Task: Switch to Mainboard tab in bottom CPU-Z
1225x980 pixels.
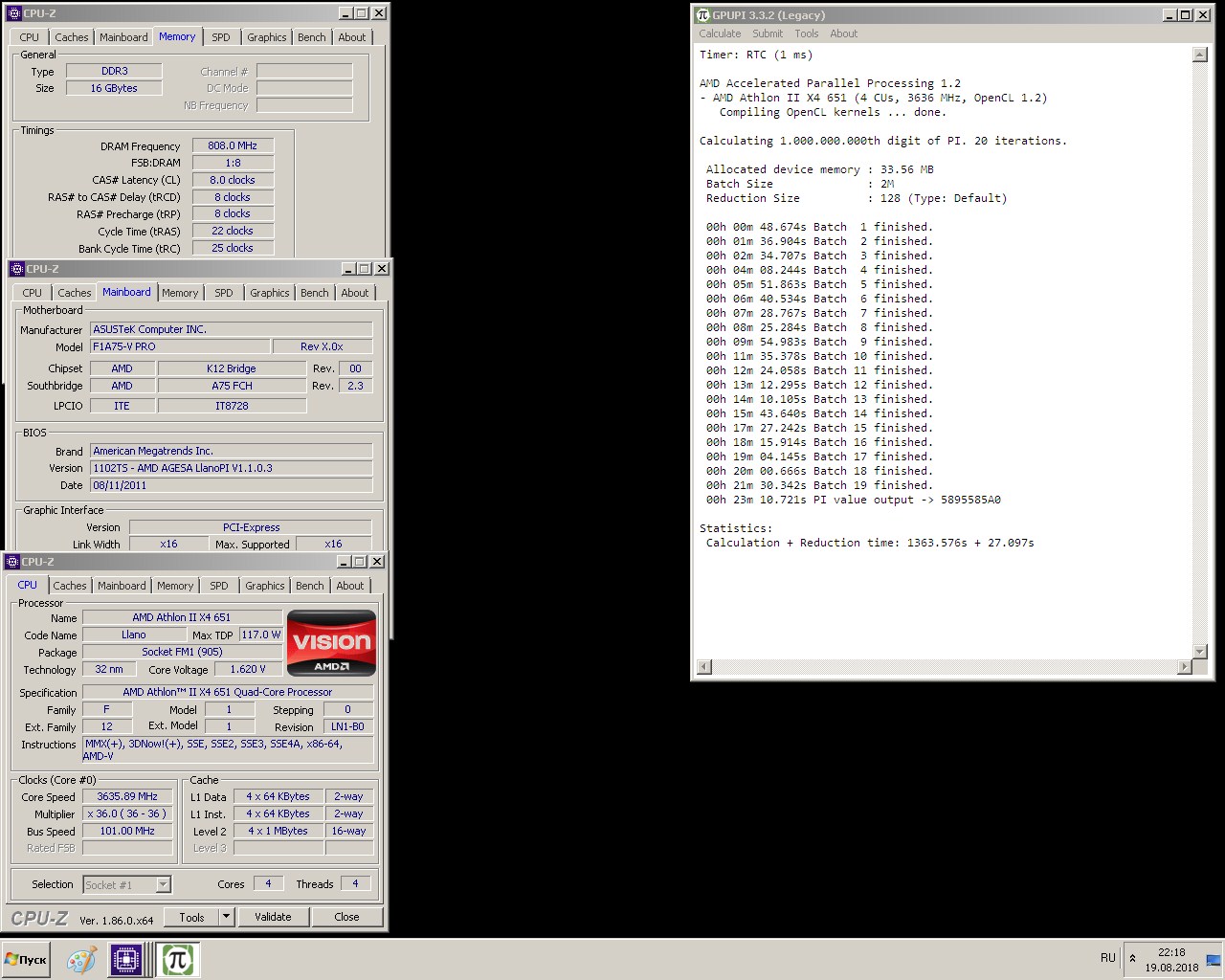Action: click(122, 586)
